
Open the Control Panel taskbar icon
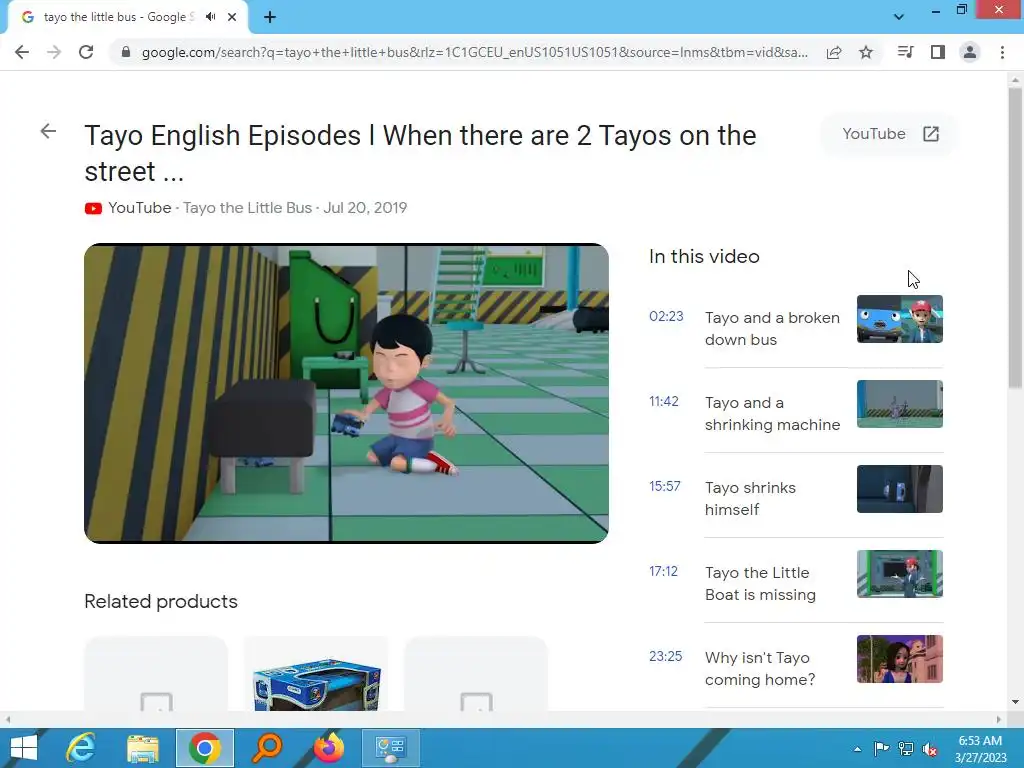coord(391,748)
